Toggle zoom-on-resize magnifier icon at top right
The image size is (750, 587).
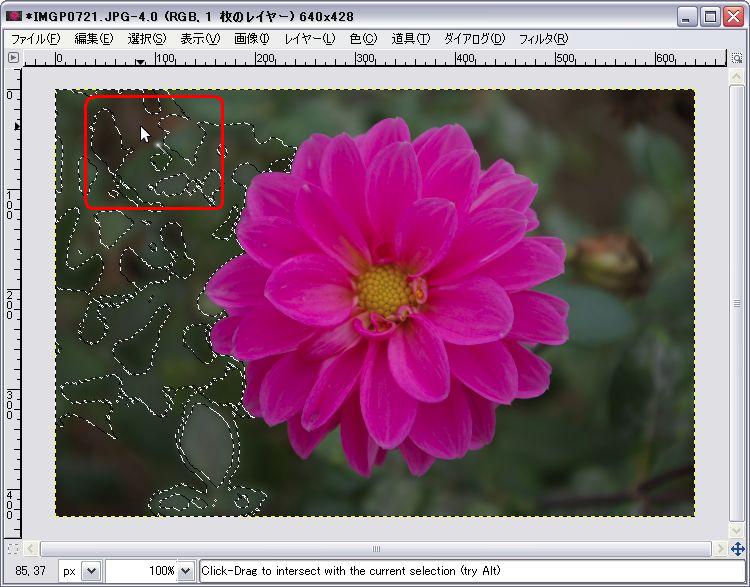tap(737, 58)
